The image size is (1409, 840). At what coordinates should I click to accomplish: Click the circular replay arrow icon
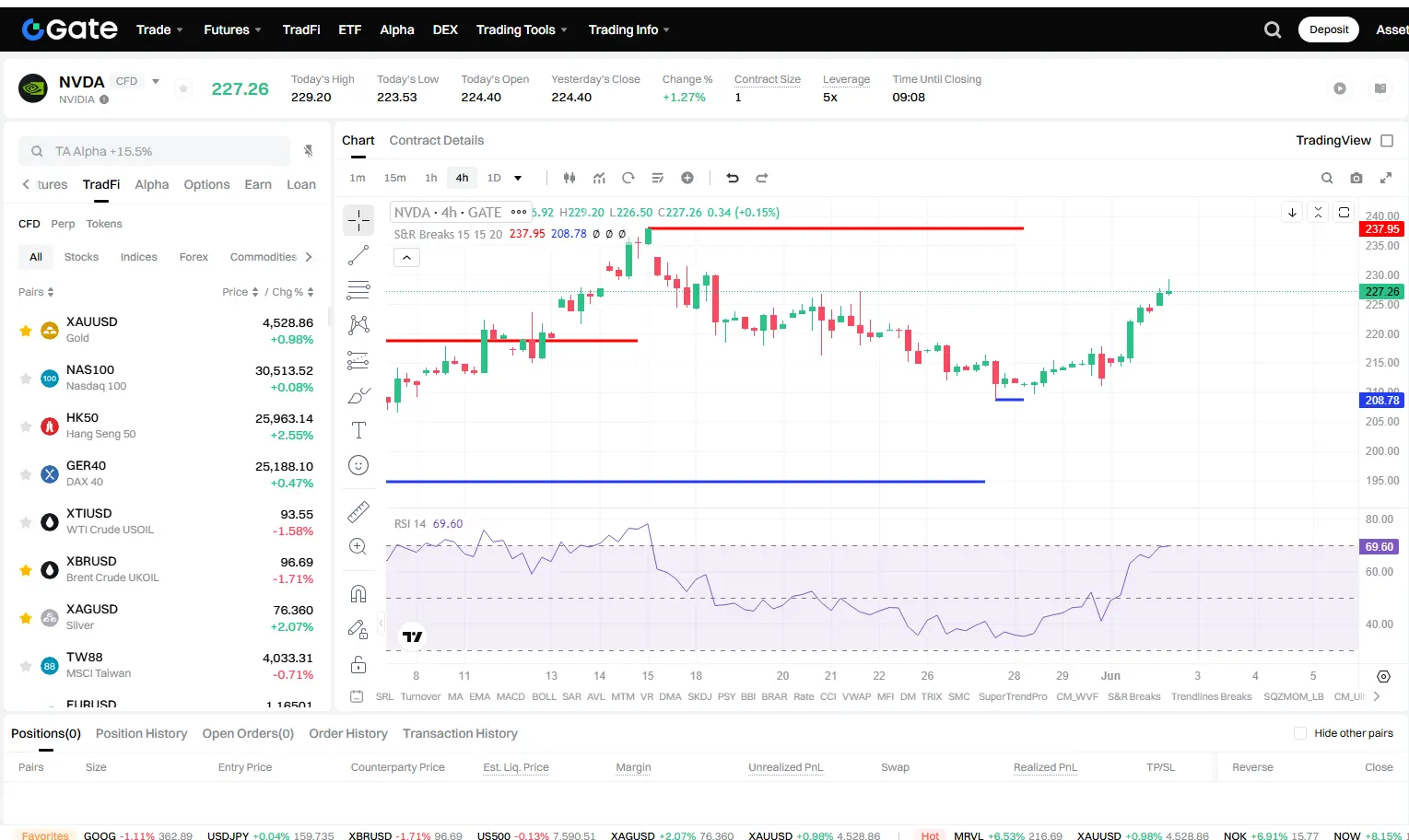628,178
